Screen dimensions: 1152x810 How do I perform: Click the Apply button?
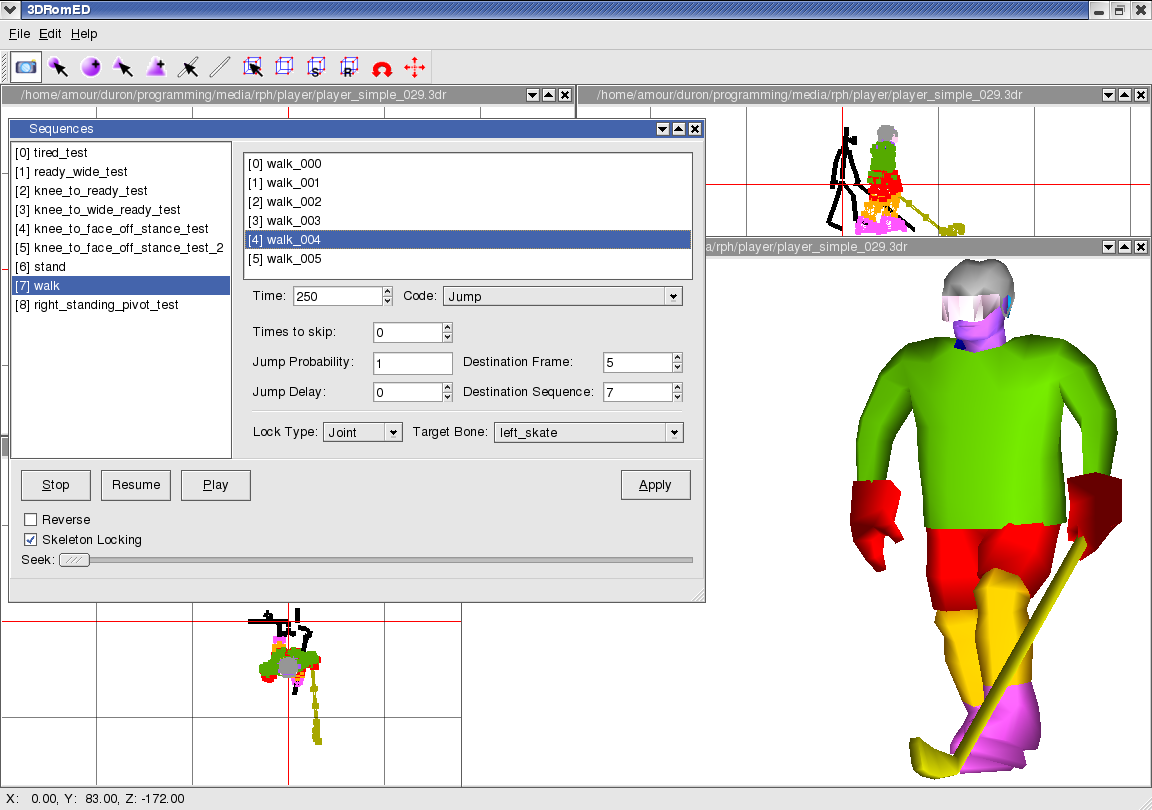(x=655, y=485)
